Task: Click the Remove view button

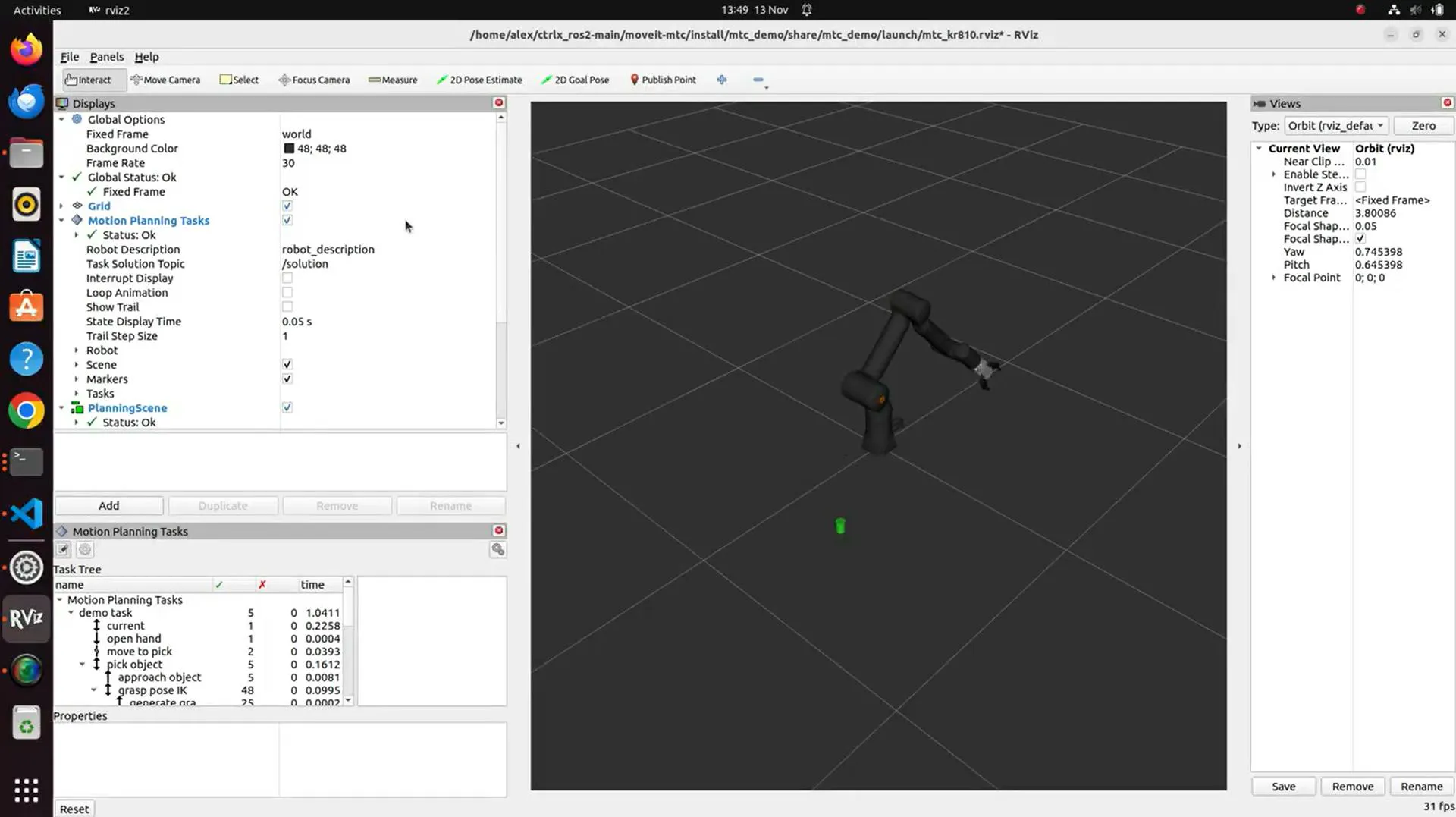Action: pyautogui.click(x=1353, y=787)
